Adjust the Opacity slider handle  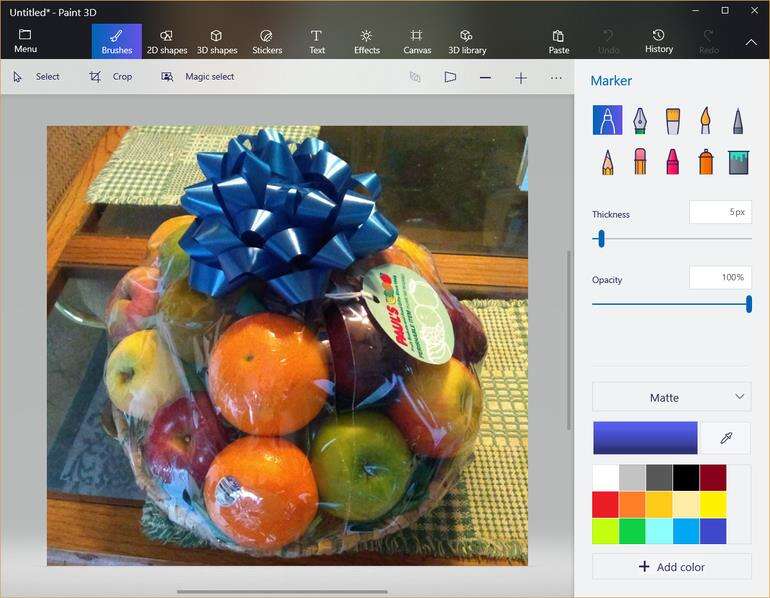click(748, 304)
